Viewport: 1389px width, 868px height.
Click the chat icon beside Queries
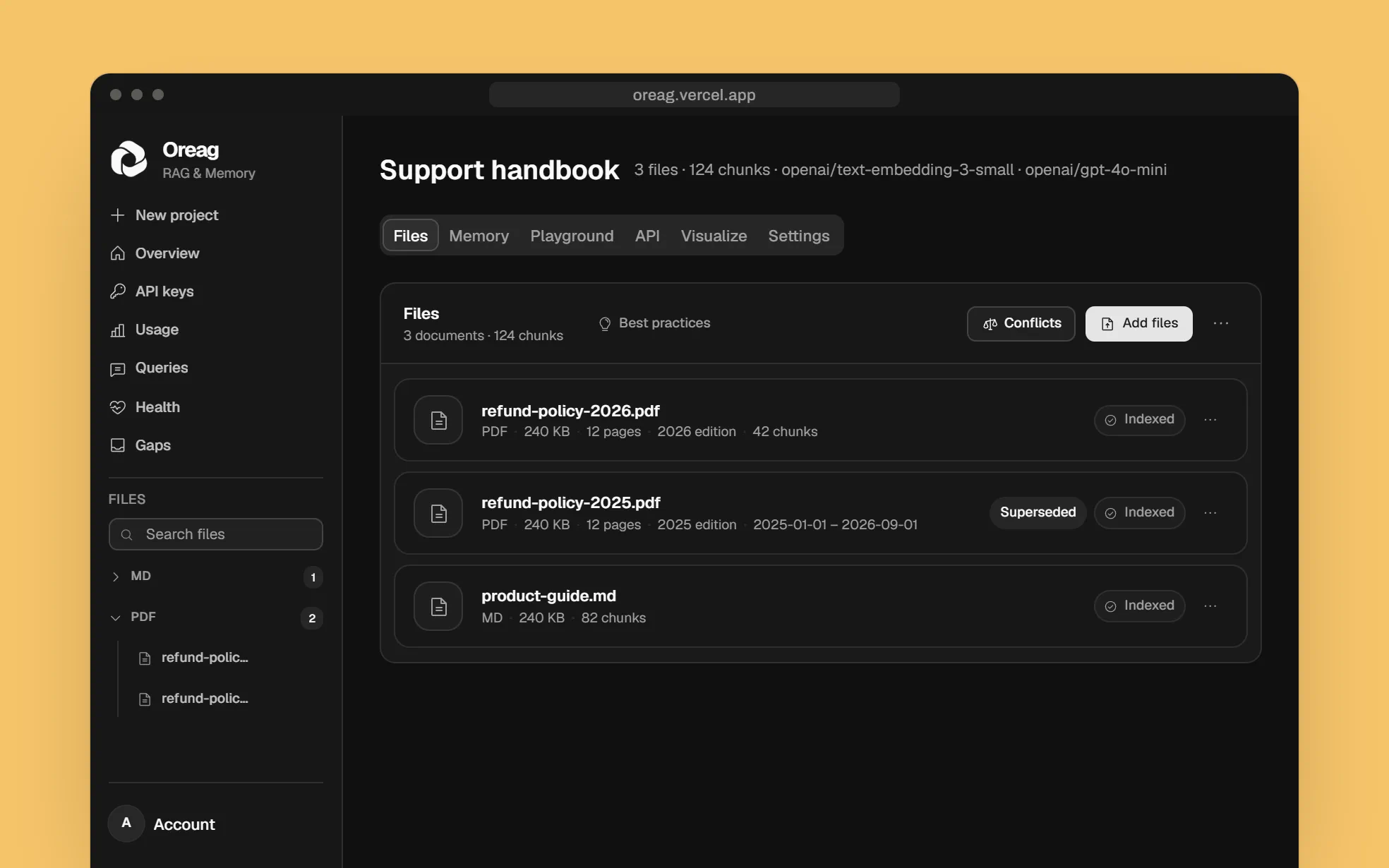point(118,369)
